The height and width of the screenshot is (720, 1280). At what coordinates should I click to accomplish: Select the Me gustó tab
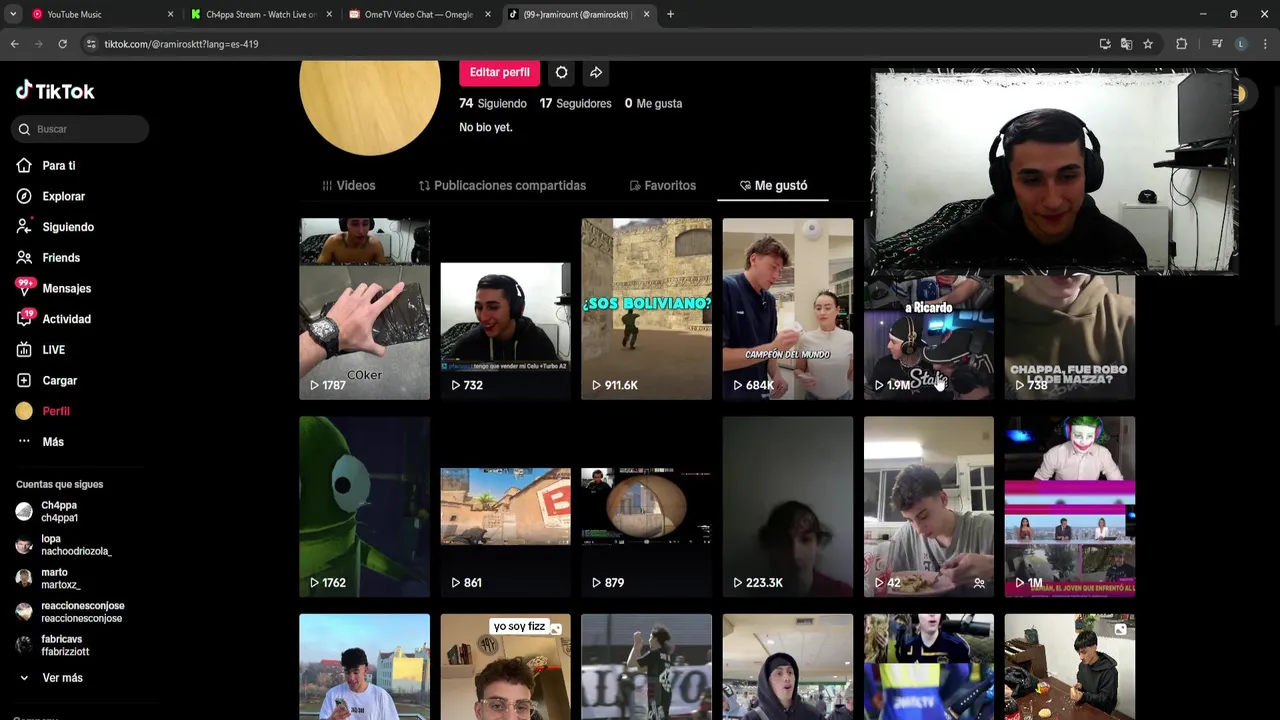click(x=773, y=186)
